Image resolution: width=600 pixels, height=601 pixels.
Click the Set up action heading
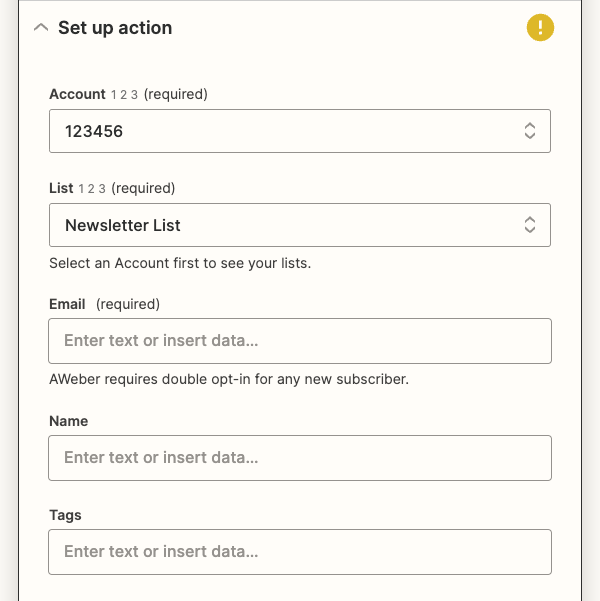click(x=115, y=28)
